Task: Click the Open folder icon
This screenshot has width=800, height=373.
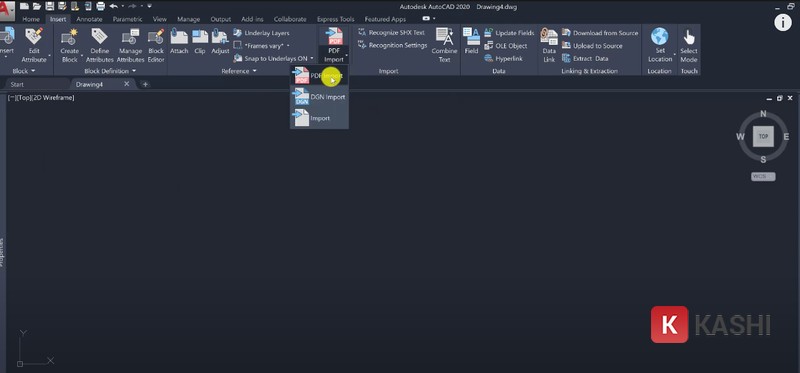Action: (37, 6)
